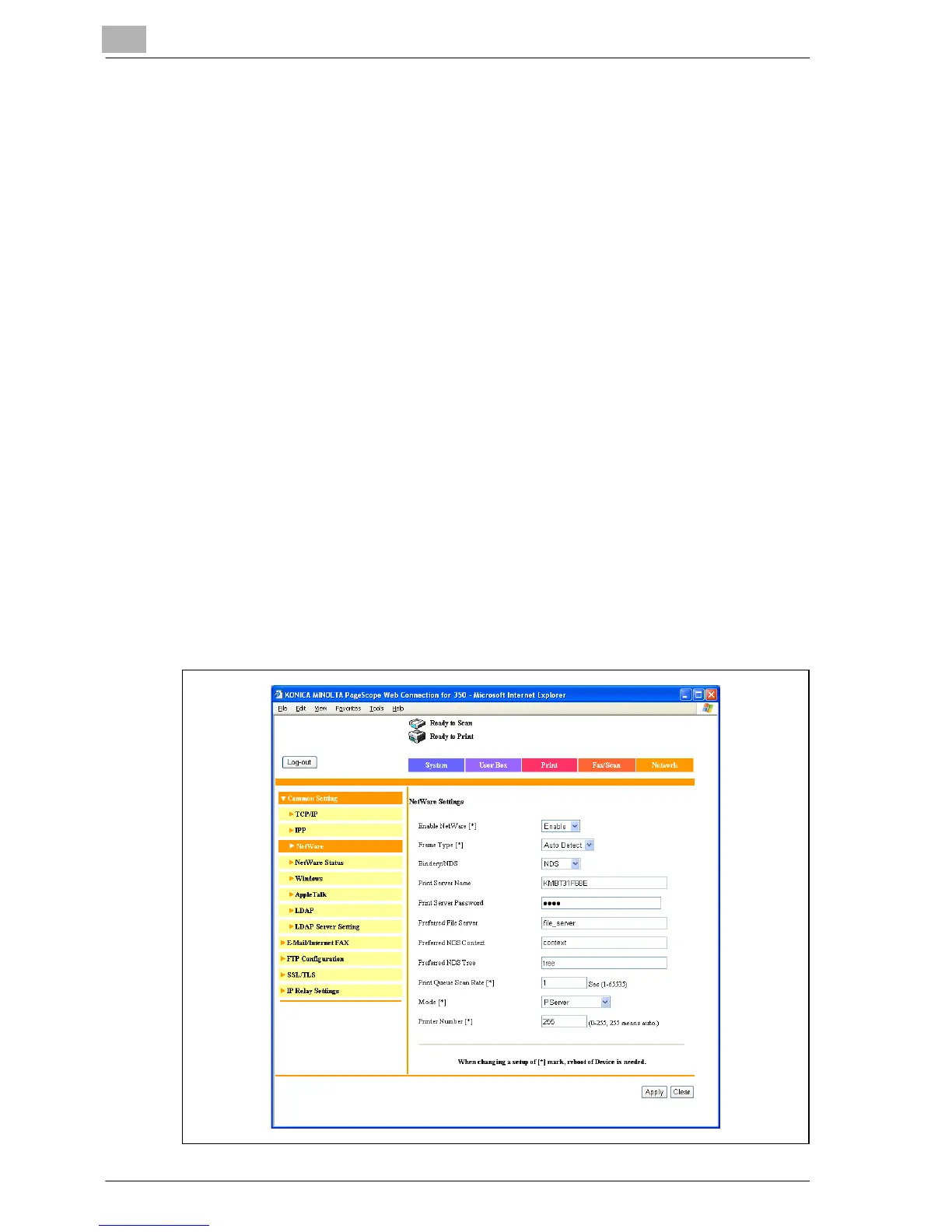The height and width of the screenshot is (1232, 952).
Task: Expand the IP Relay Settings section
Action: (341, 991)
